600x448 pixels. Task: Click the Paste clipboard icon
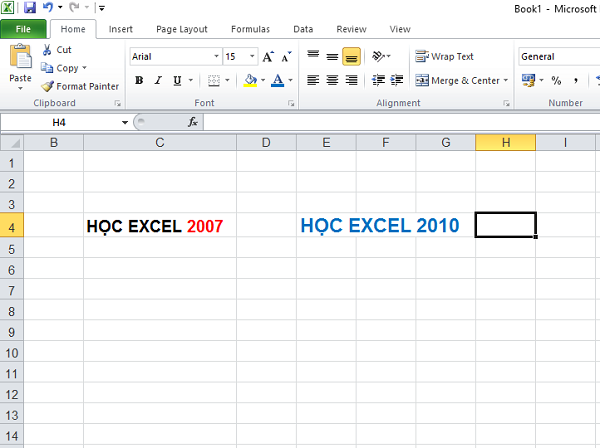(x=21, y=57)
